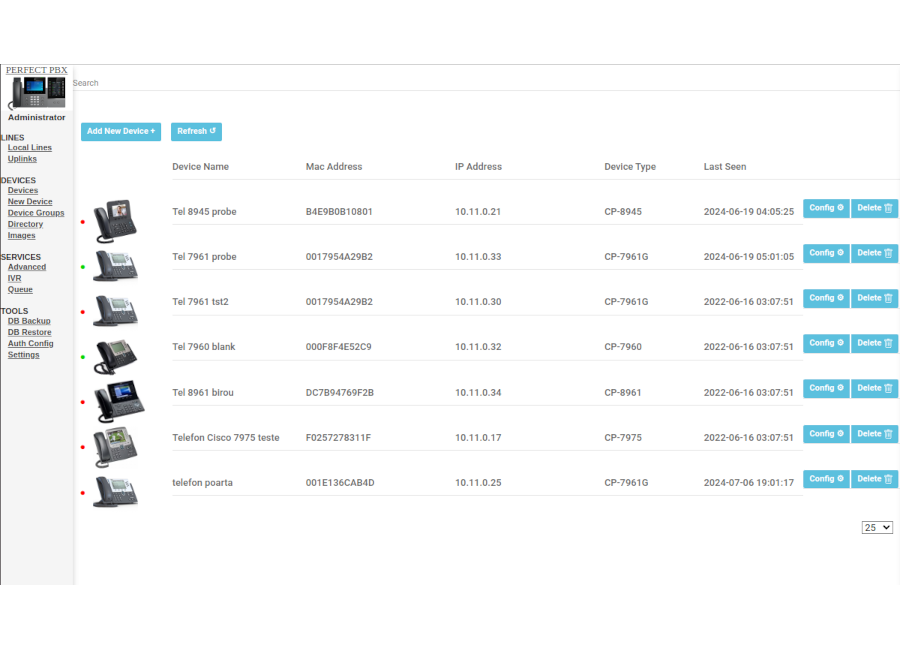Click the Telefon Cisco 7975 teste phone thumbnail
This screenshot has height=650, width=900.
[x=115, y=447]
